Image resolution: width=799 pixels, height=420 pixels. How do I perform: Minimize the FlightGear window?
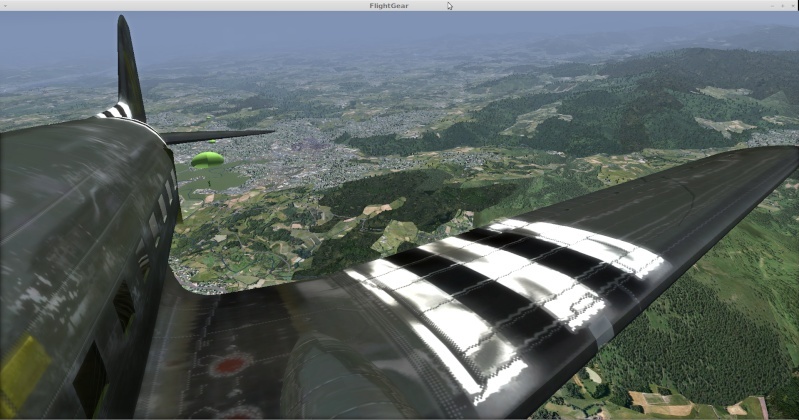tap(773, 6)
